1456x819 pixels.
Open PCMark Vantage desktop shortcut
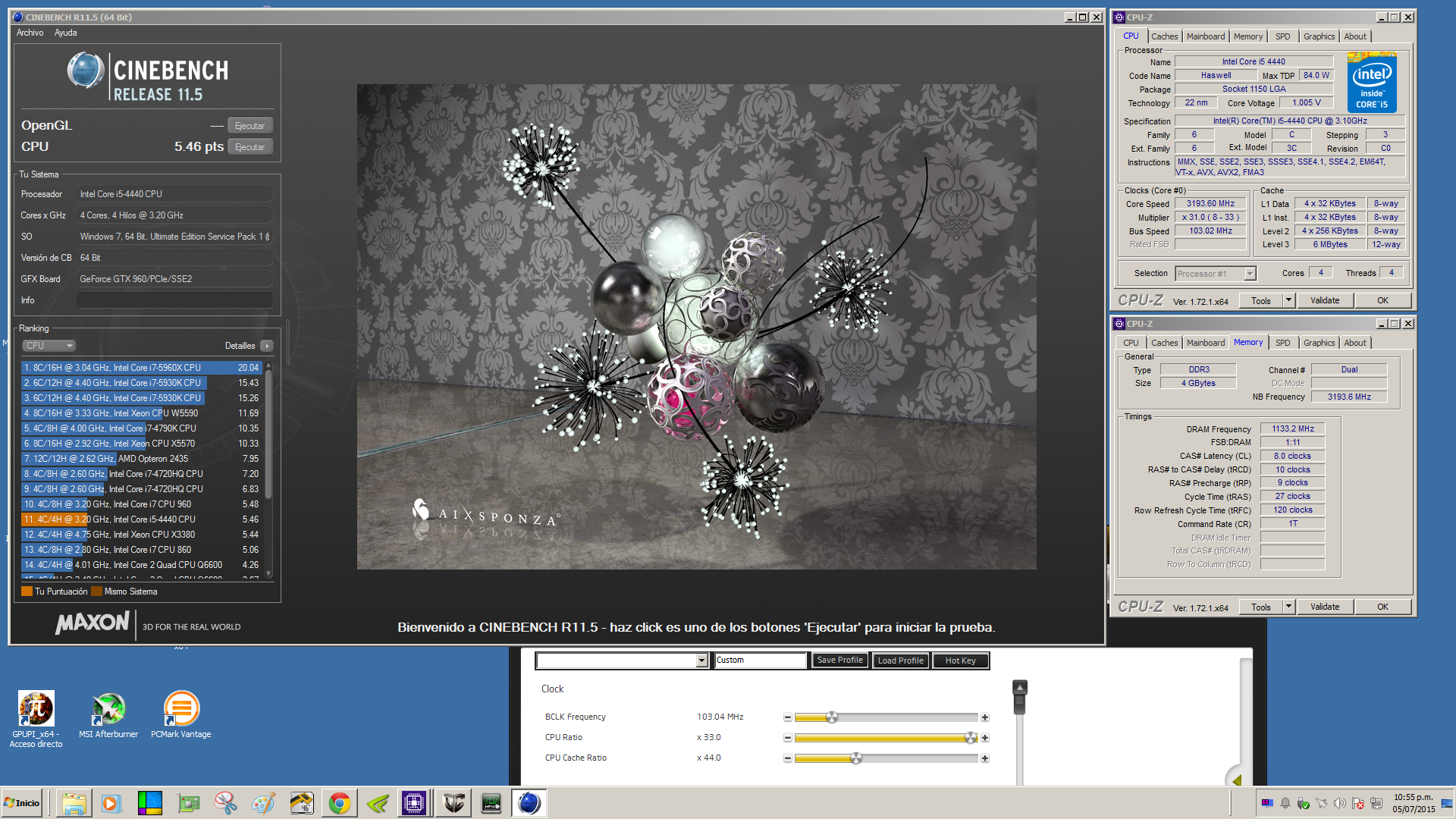[180, 715]
